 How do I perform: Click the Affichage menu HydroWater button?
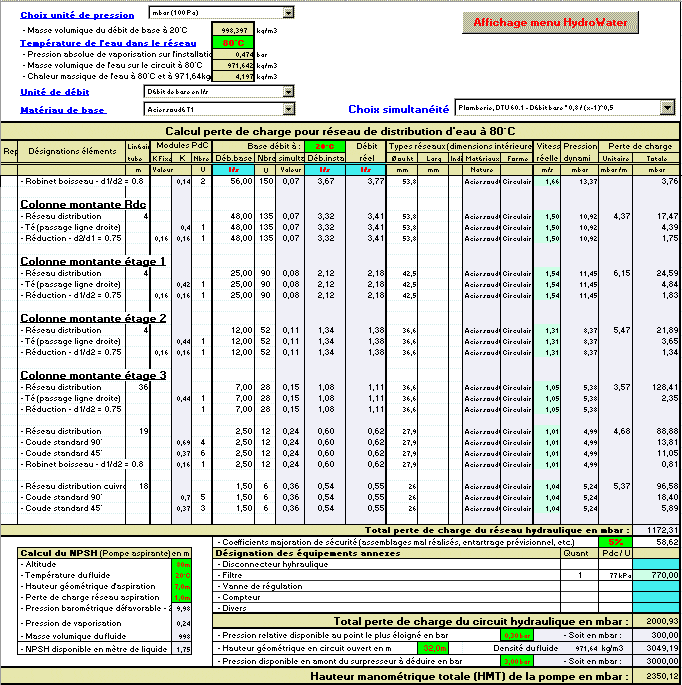pyautogui.click(x=550, y=23)
